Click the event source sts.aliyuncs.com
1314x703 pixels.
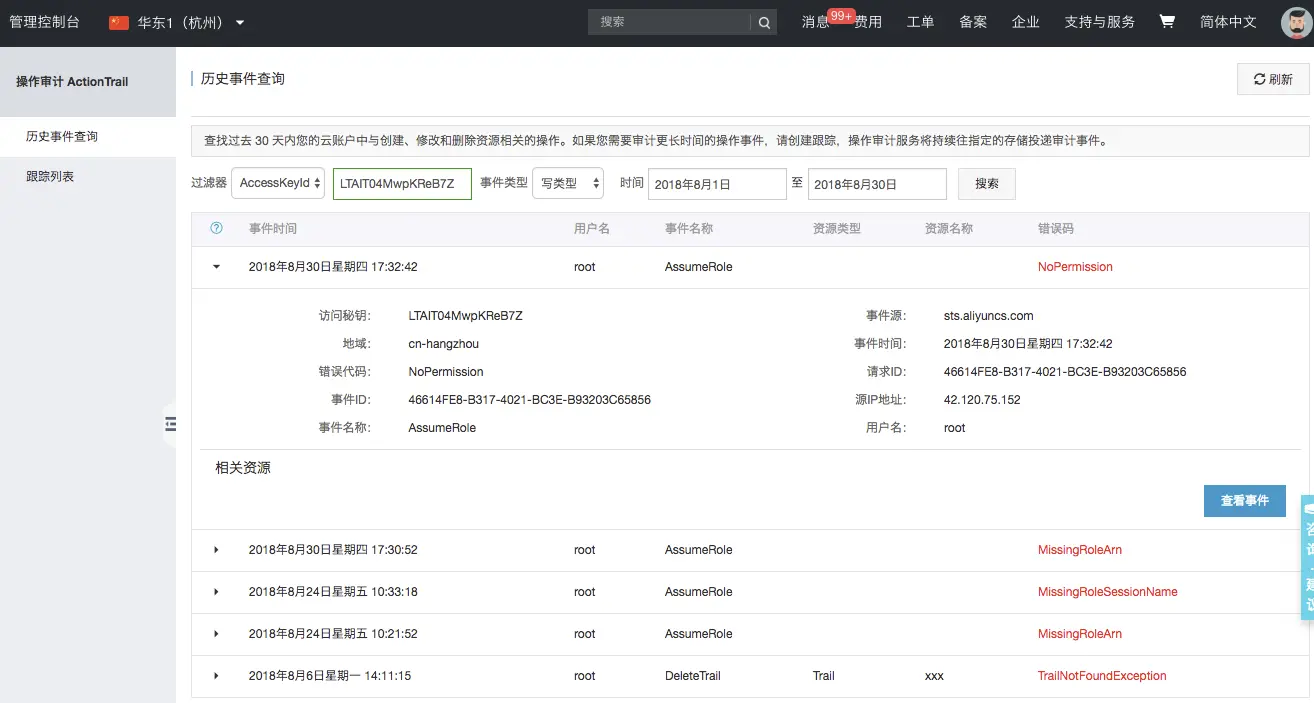989,316
